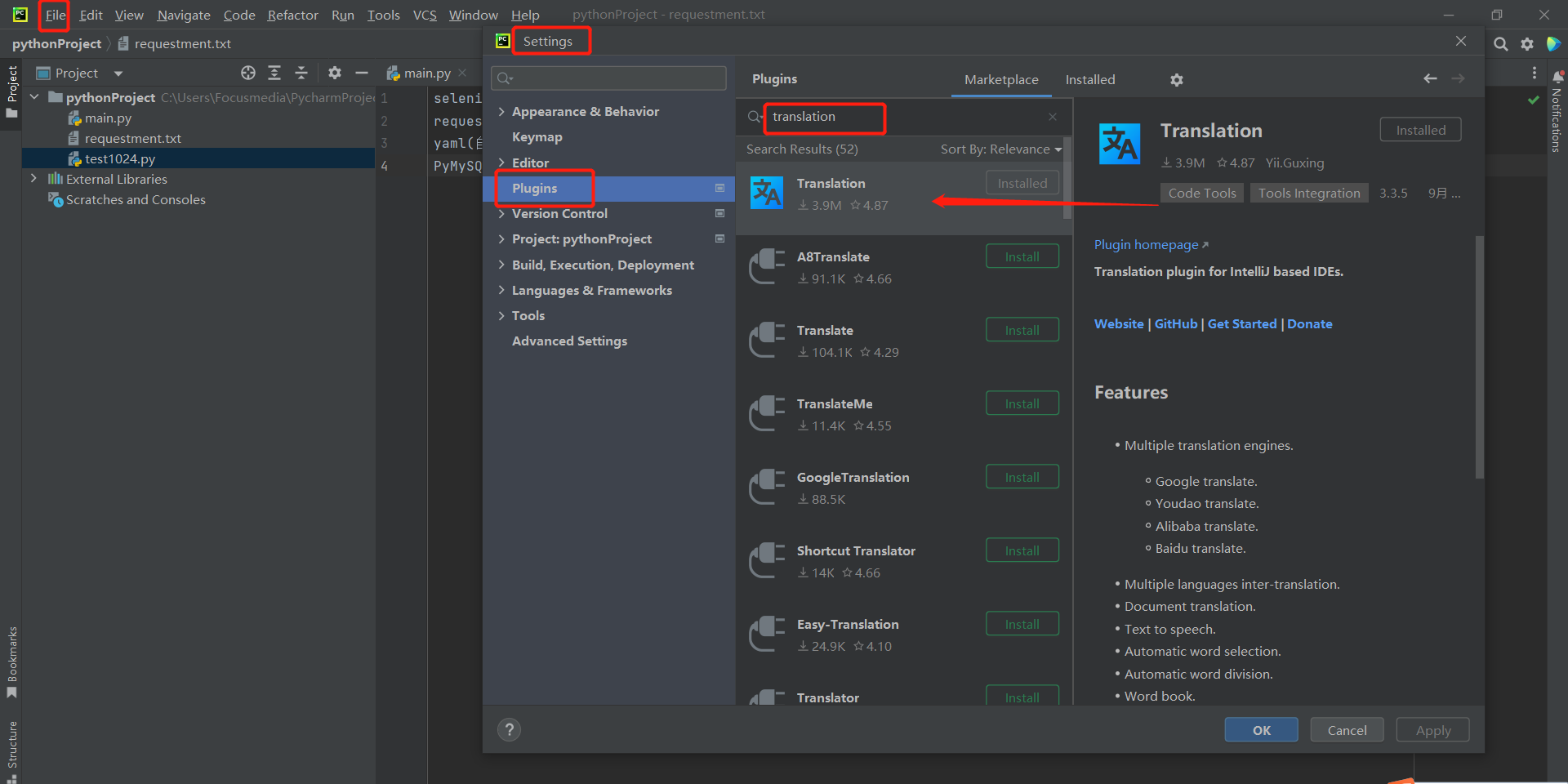Clear the plugin search text

point(1053,117)
